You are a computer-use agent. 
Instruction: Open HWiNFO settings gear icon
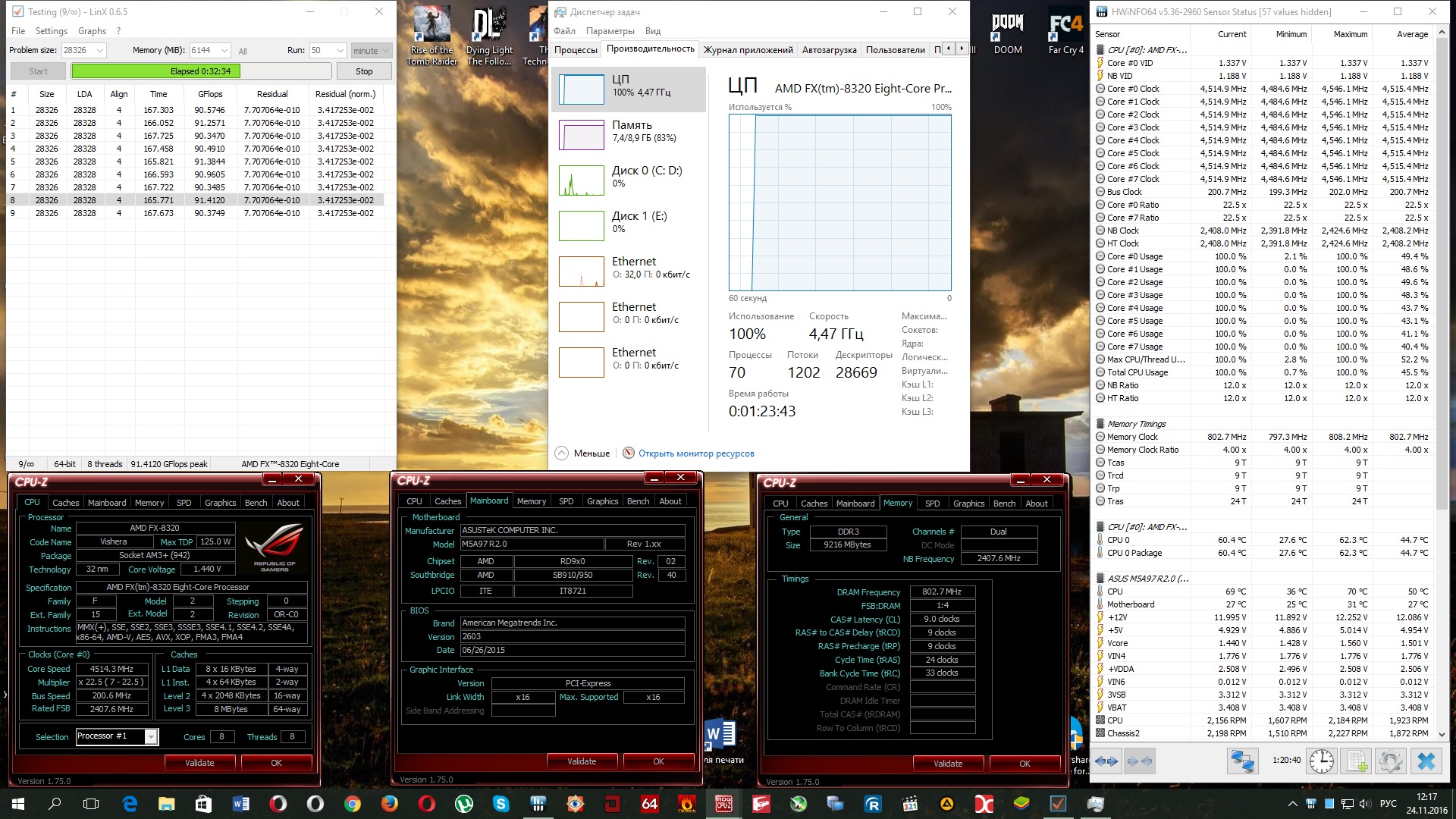click(1390, 761)
